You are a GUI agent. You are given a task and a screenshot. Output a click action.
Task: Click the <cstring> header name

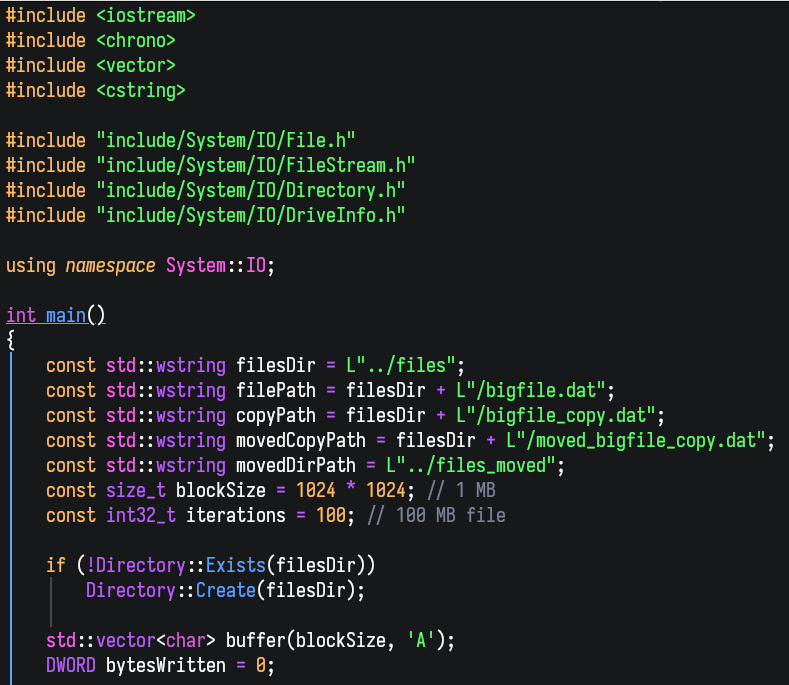(x=140, y=91)
